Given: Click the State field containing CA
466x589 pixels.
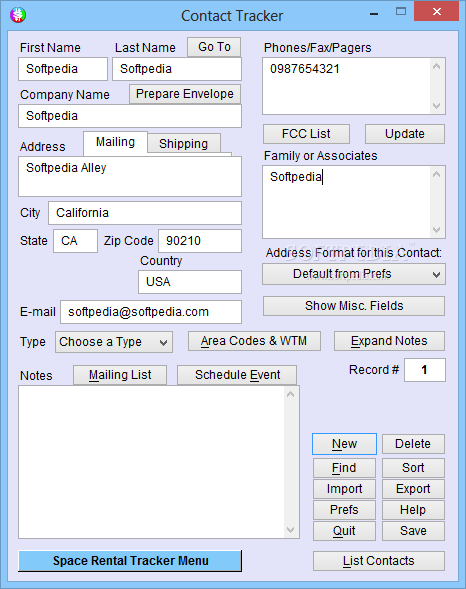Looking at the screenshot, I should [x=75, y=241].
